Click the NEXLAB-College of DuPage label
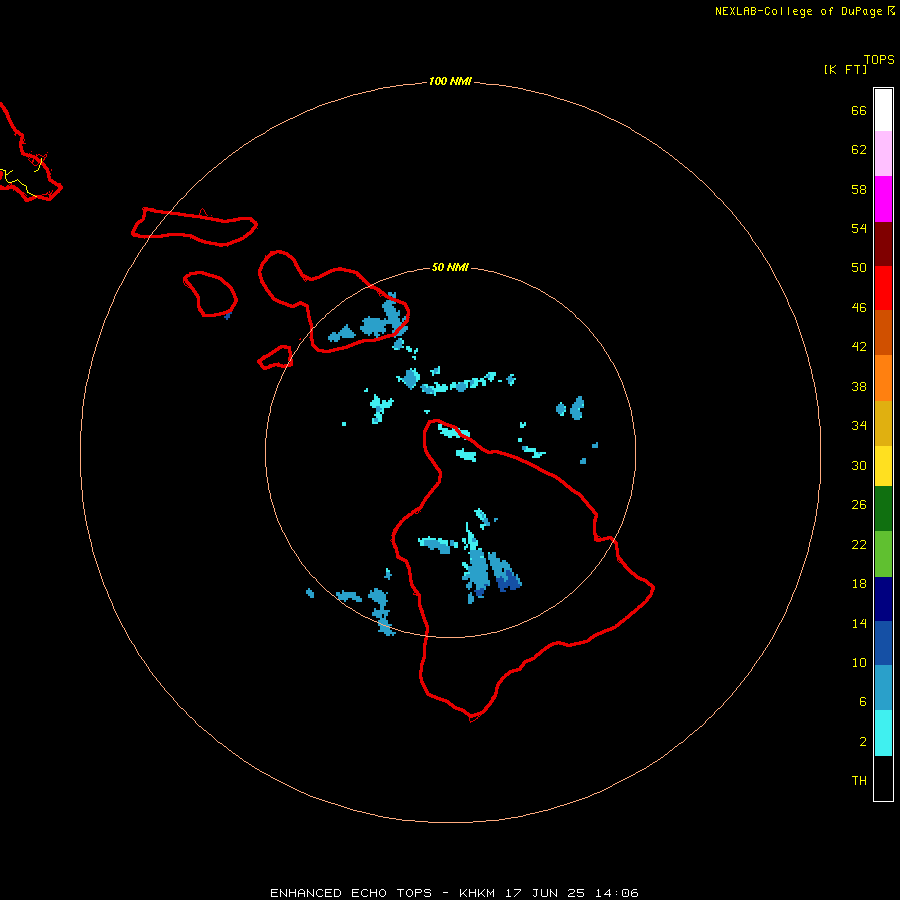 798,11
